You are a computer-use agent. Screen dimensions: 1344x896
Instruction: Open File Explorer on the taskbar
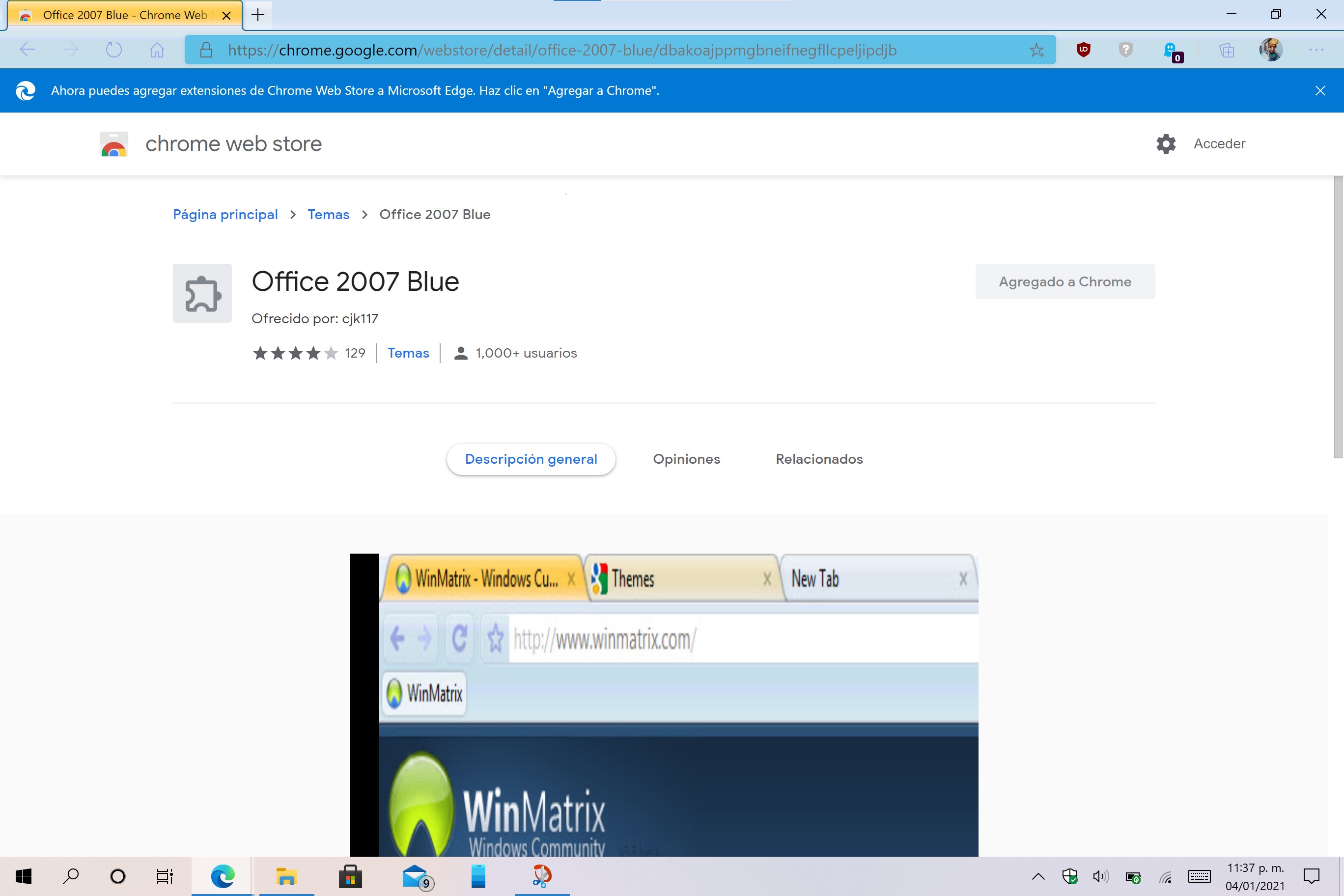[x=286, y=876]
